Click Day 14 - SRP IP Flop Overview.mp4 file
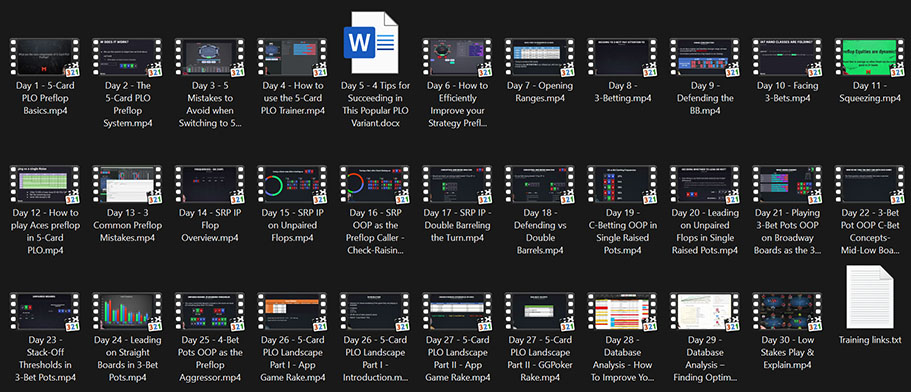This screenshot has width=911, height=392. click(210, 185)
